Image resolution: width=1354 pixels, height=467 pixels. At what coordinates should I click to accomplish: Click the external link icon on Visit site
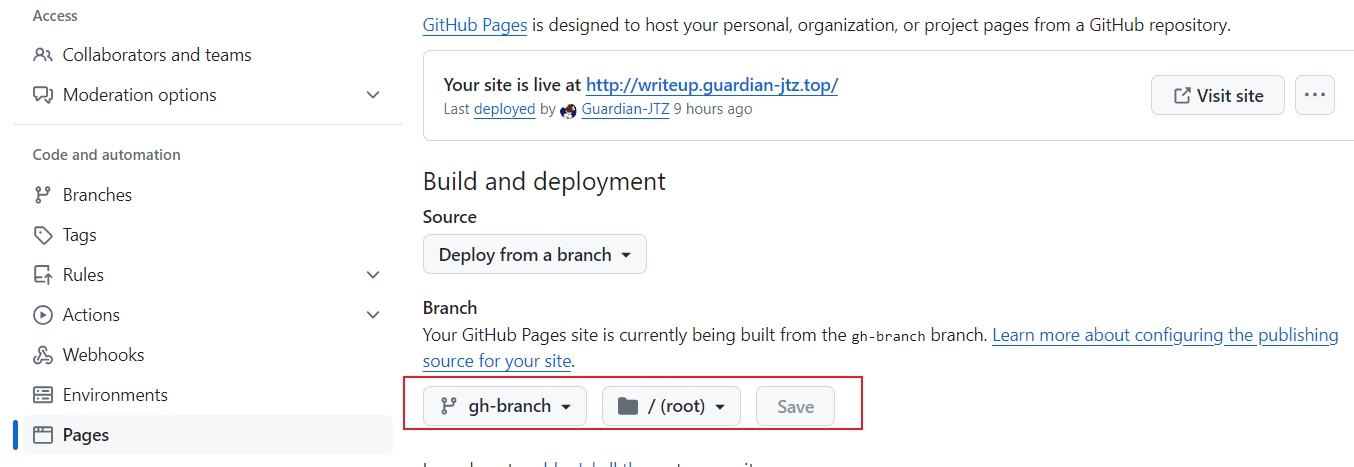coord(1181,95)
